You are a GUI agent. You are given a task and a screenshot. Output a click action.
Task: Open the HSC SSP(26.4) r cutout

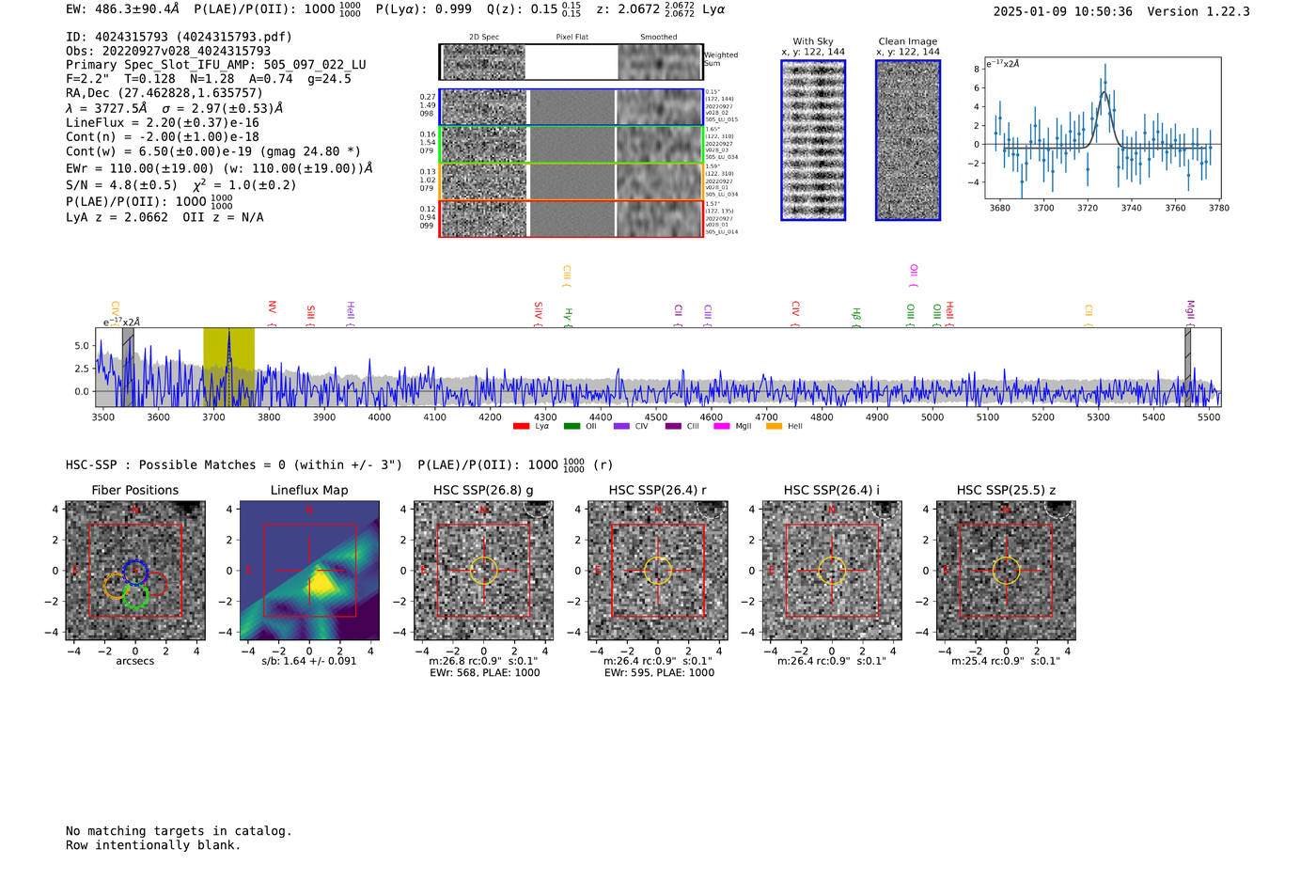[x=658, y=571]
